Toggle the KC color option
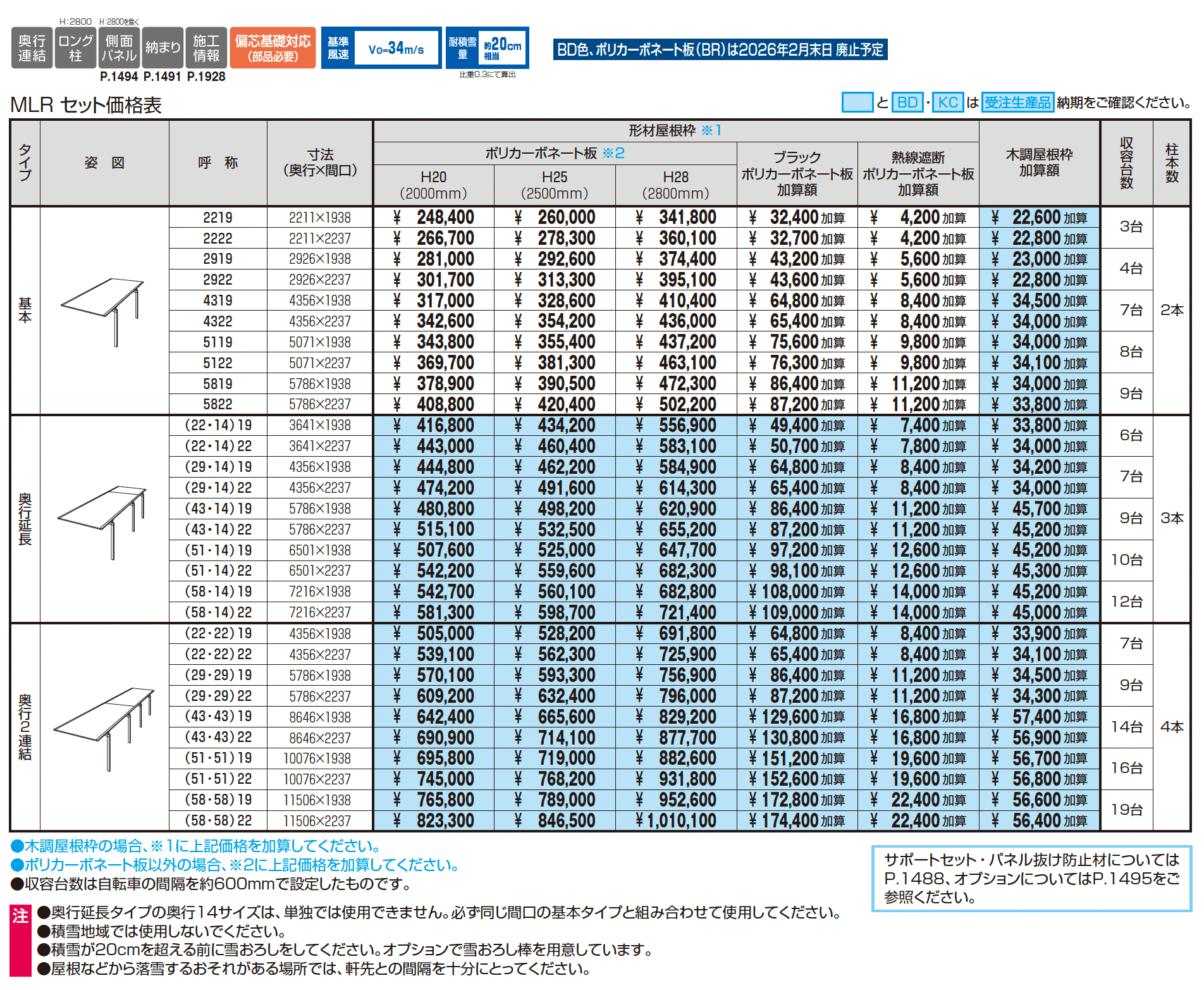1204x990 pixels. coord(946,102)
